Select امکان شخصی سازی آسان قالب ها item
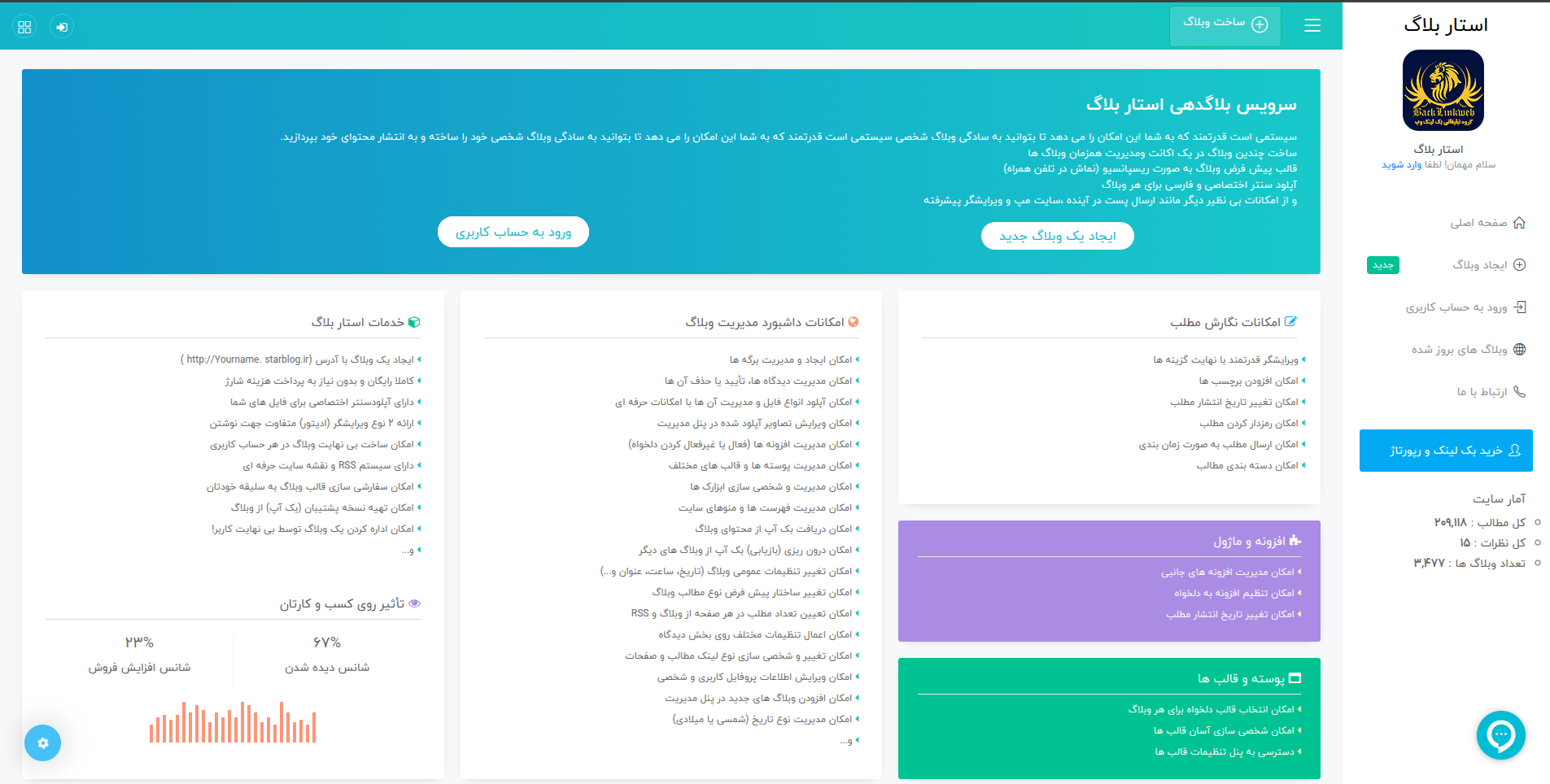Screen dimensions: 1550x784 click(x=1224, y=730)
